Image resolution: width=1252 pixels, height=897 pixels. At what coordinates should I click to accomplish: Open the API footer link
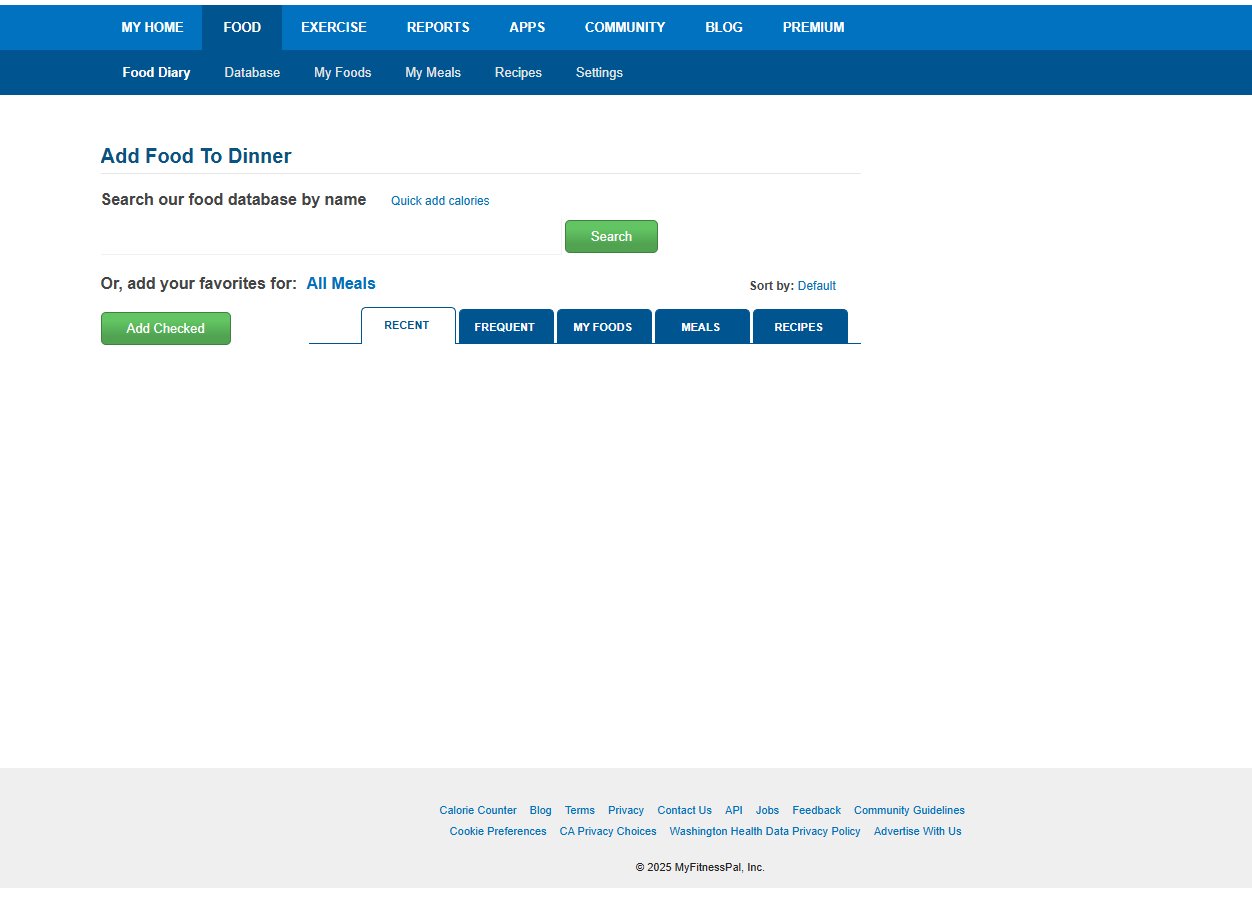point(734,810)
